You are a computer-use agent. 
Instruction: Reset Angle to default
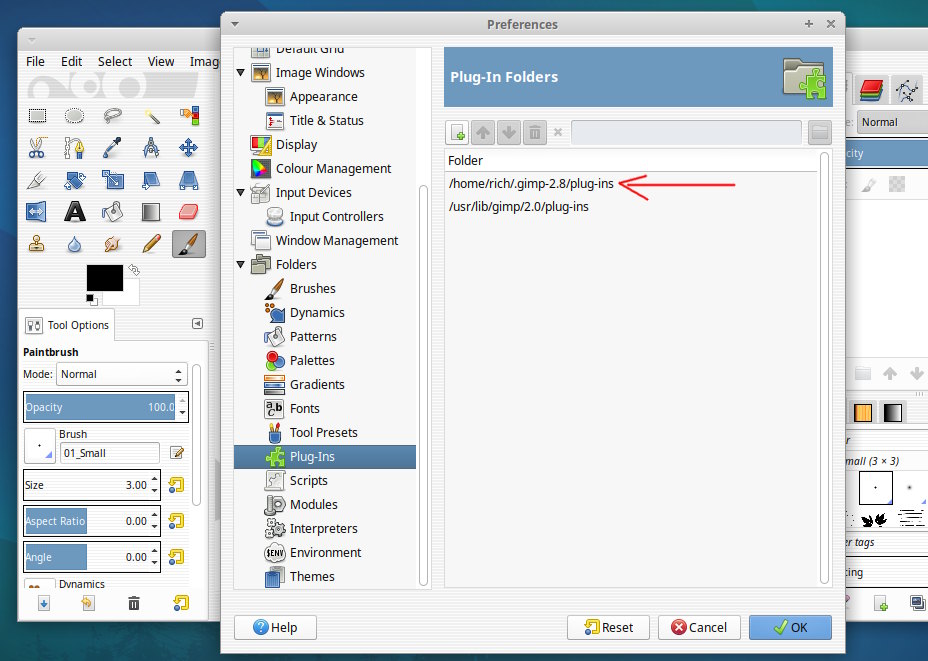pos(176,557)
